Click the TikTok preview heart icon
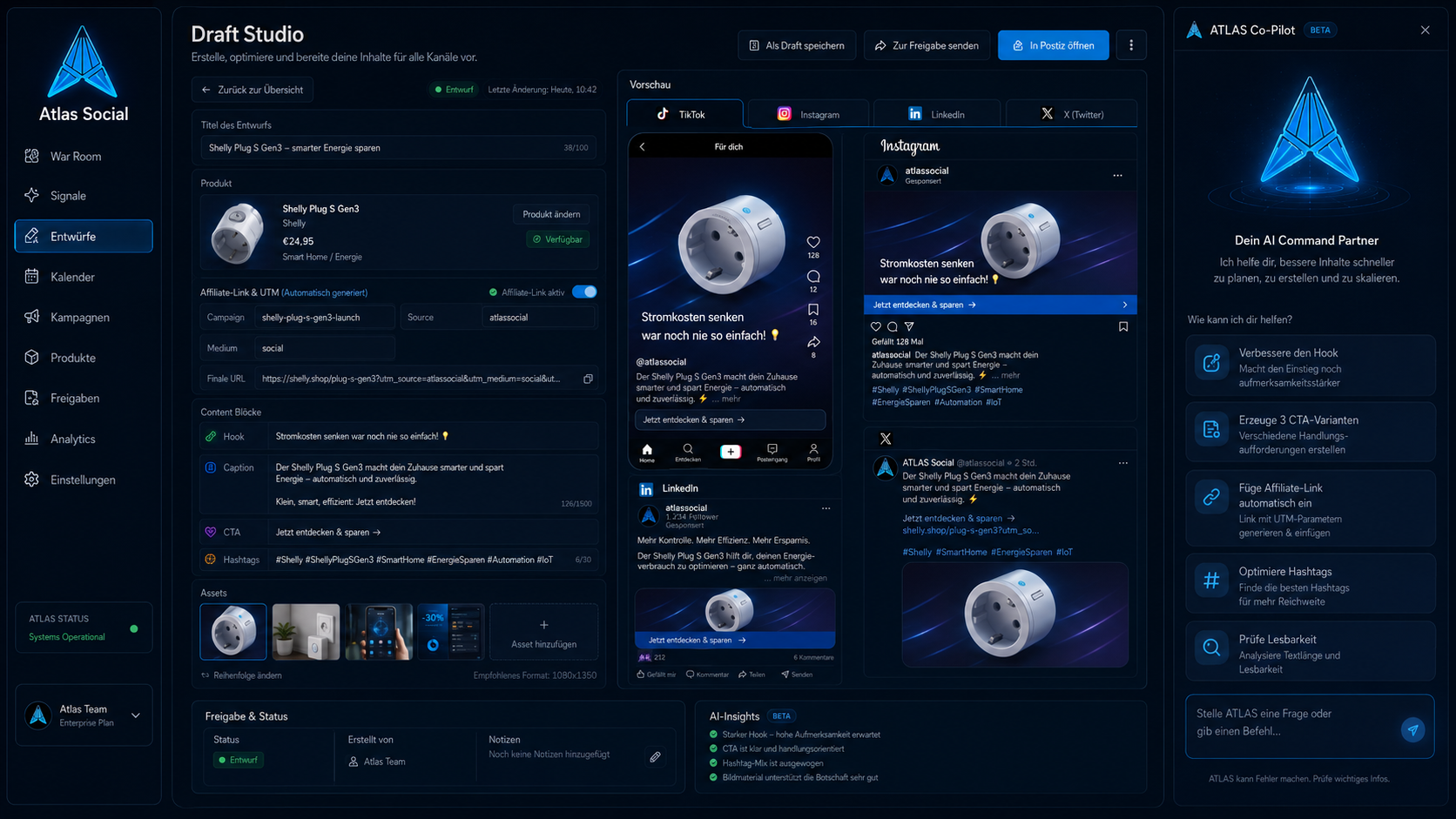The height and width of the screenshot is (819, 1456). coord(813,242)
